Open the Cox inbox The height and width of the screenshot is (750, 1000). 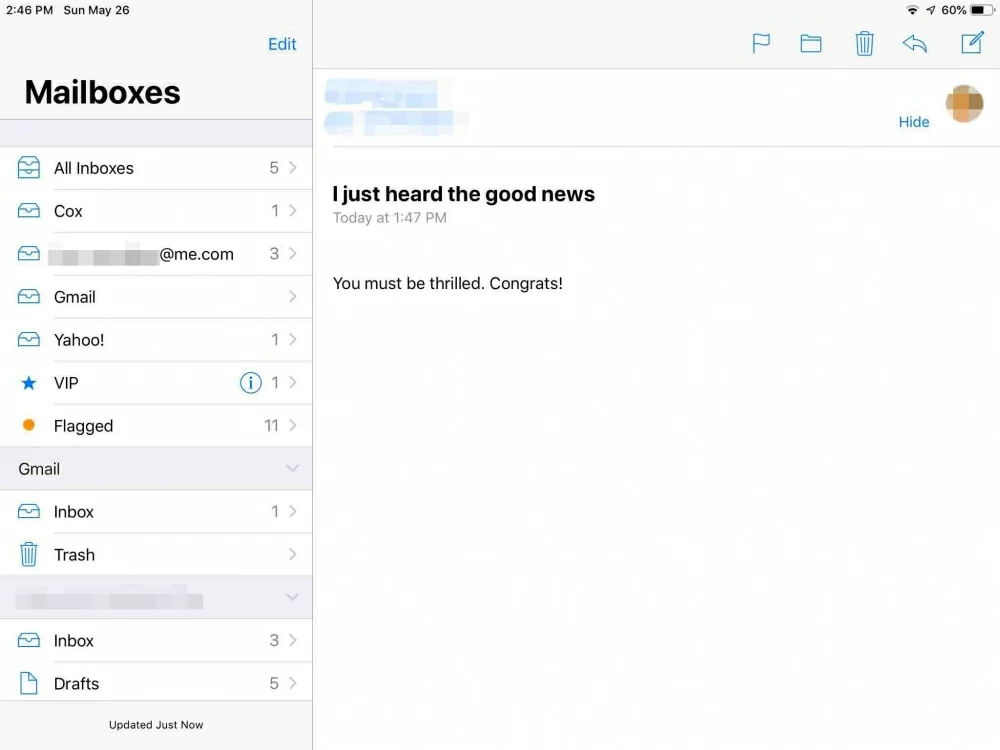point(156,210)
